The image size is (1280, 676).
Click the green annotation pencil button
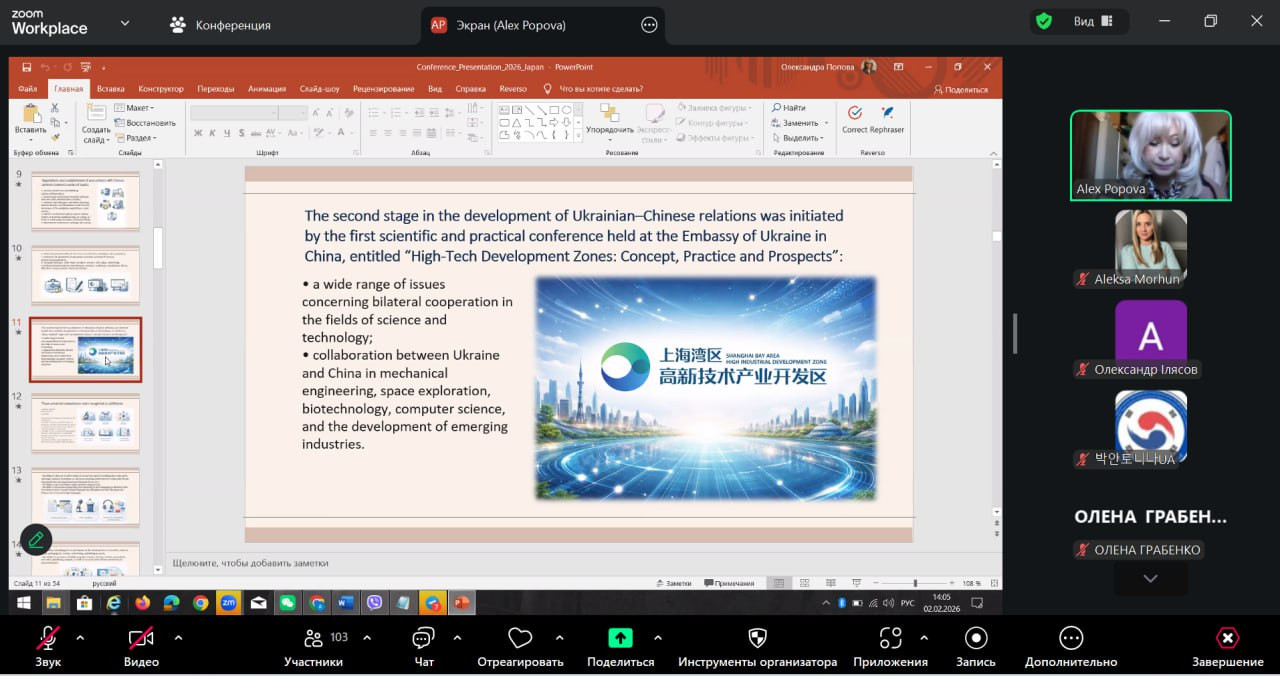click(x=36, y=540)
